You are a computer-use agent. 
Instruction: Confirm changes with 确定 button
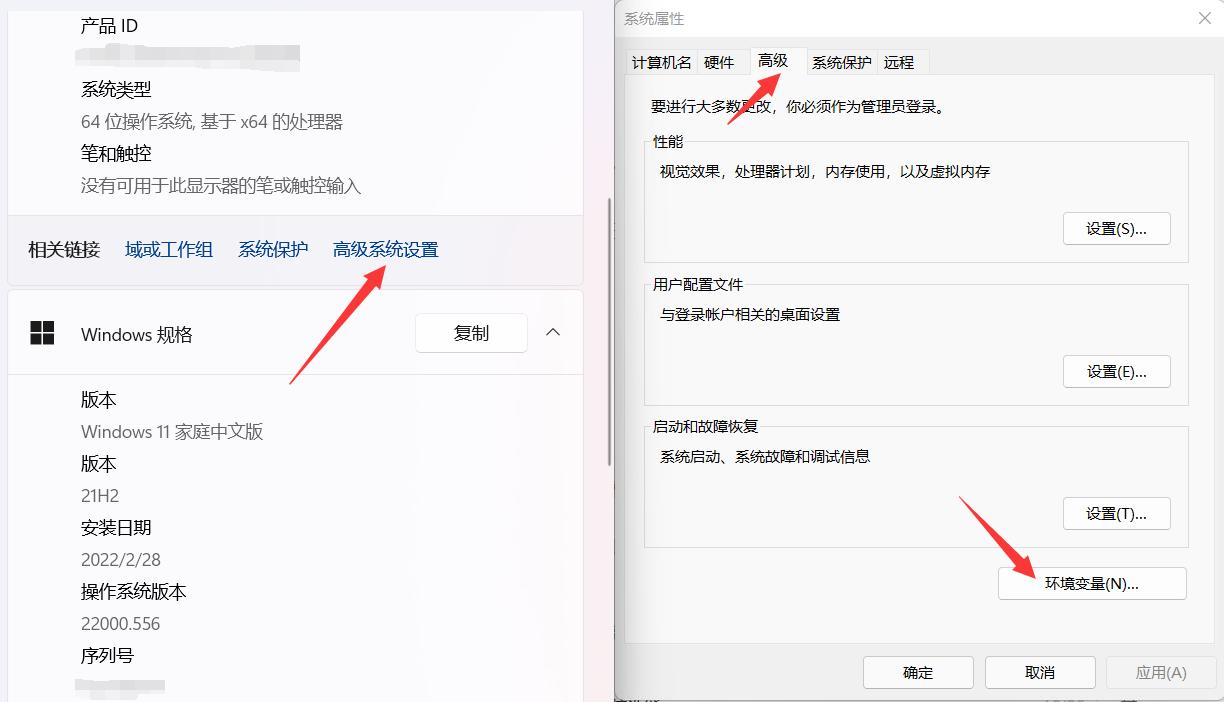[x=917, y=672]
